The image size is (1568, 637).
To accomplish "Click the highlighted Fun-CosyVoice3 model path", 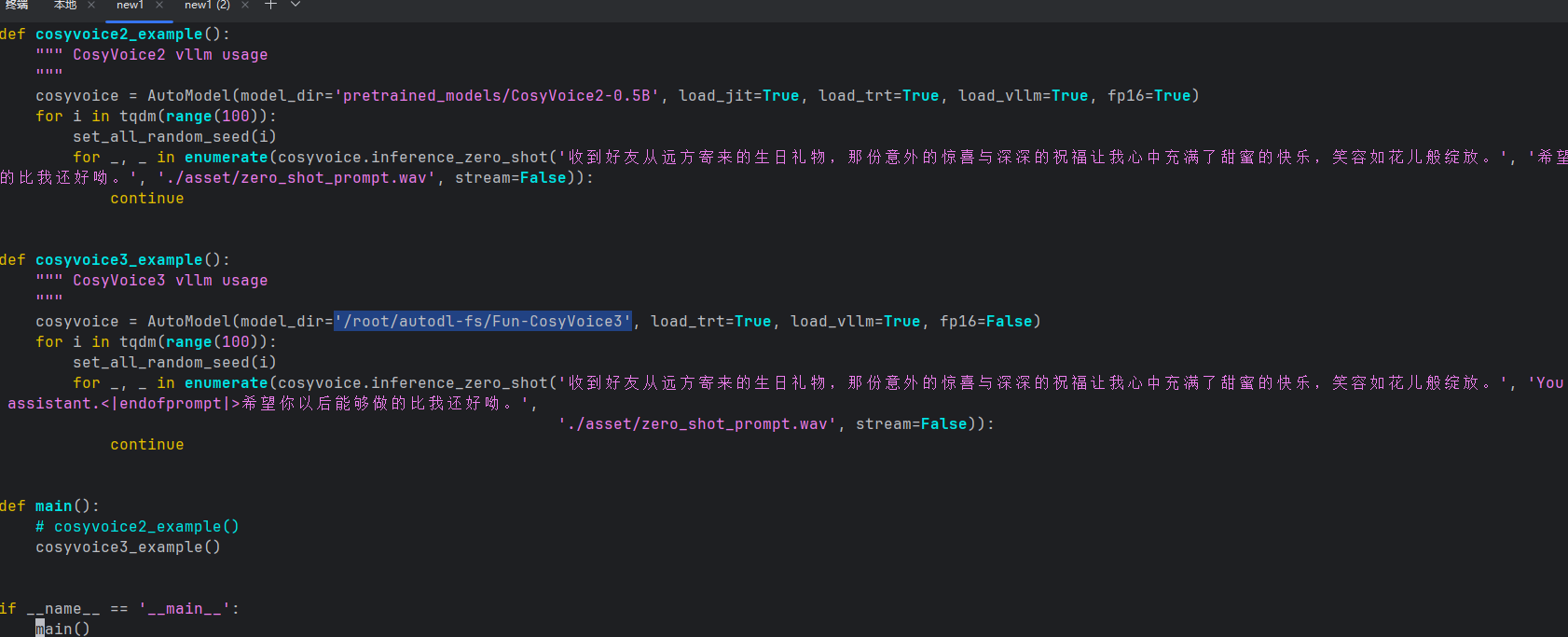I will click(483, 322).
